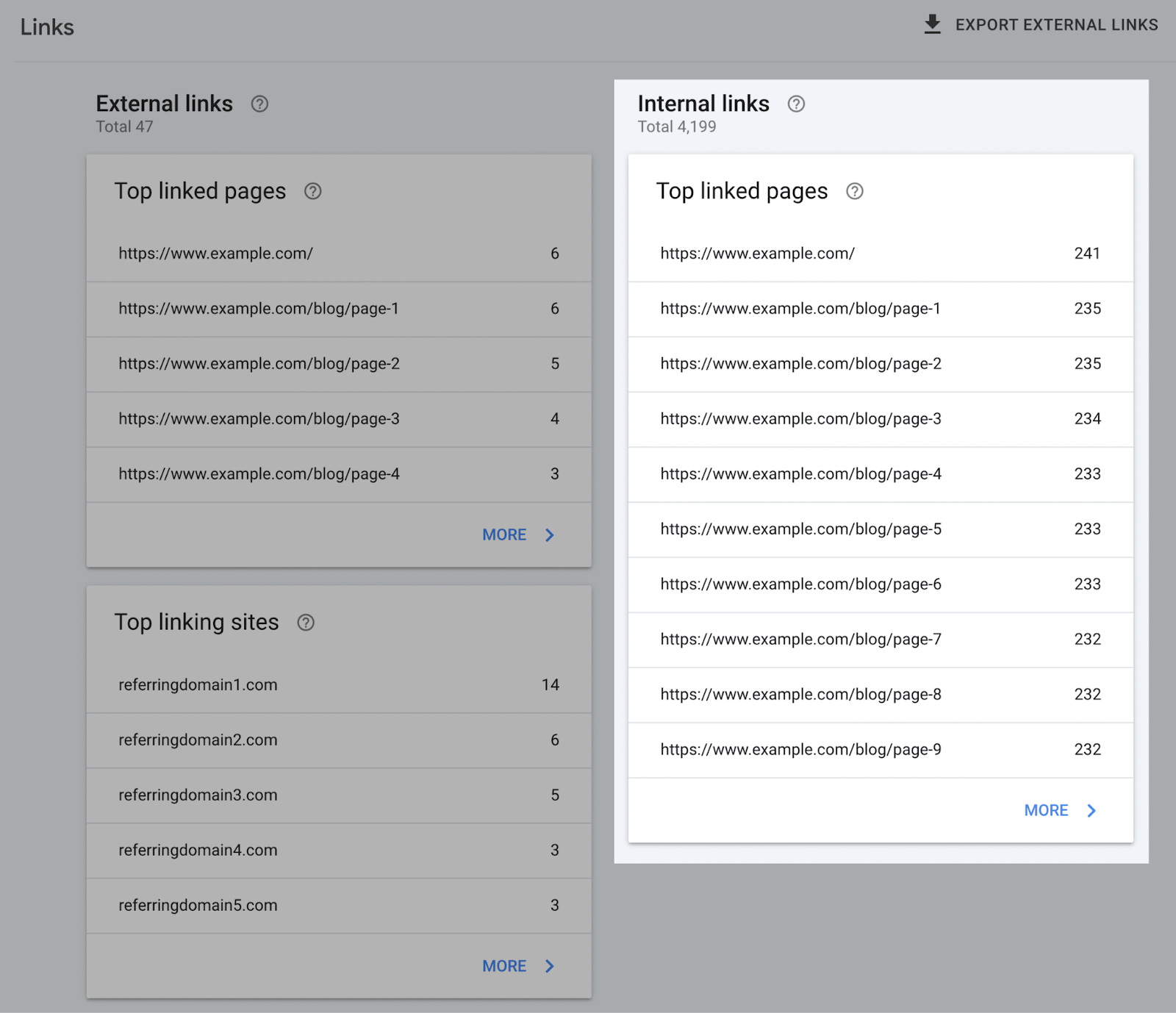Click the download icon beside Export External Links

(x=932, y=24)
